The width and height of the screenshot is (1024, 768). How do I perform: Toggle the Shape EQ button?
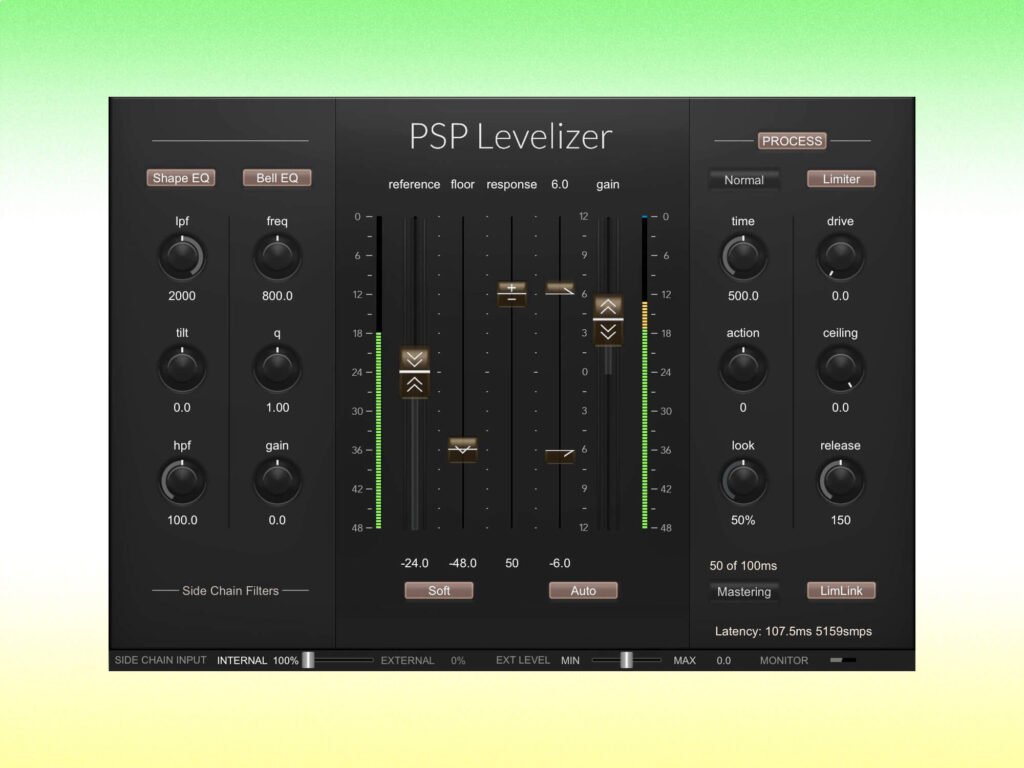(181, 178)
